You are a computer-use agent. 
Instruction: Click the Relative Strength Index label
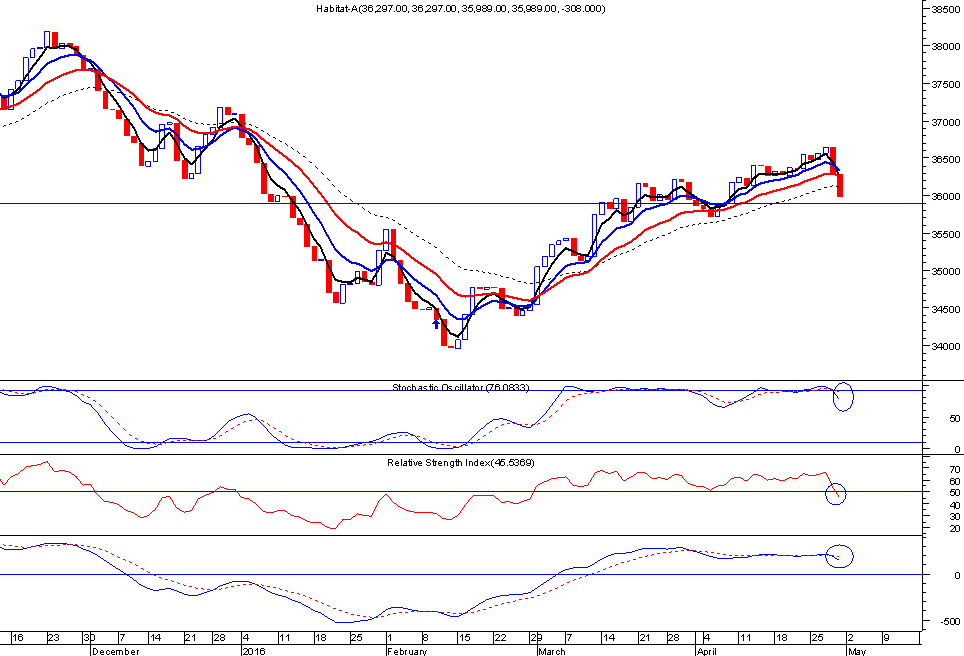(460, 463)
